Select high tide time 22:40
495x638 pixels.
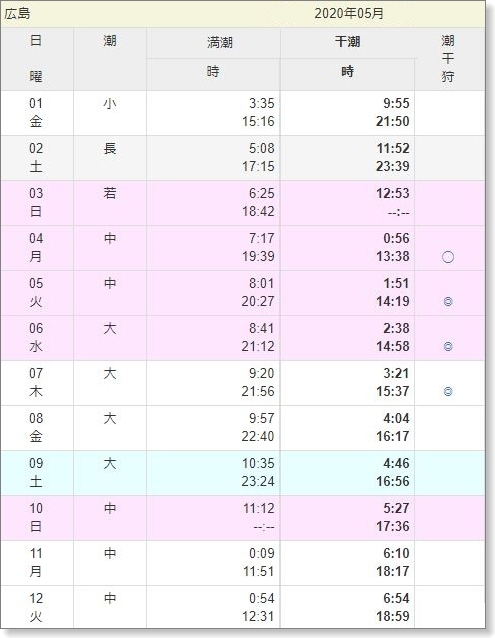(x=258, y=436)
